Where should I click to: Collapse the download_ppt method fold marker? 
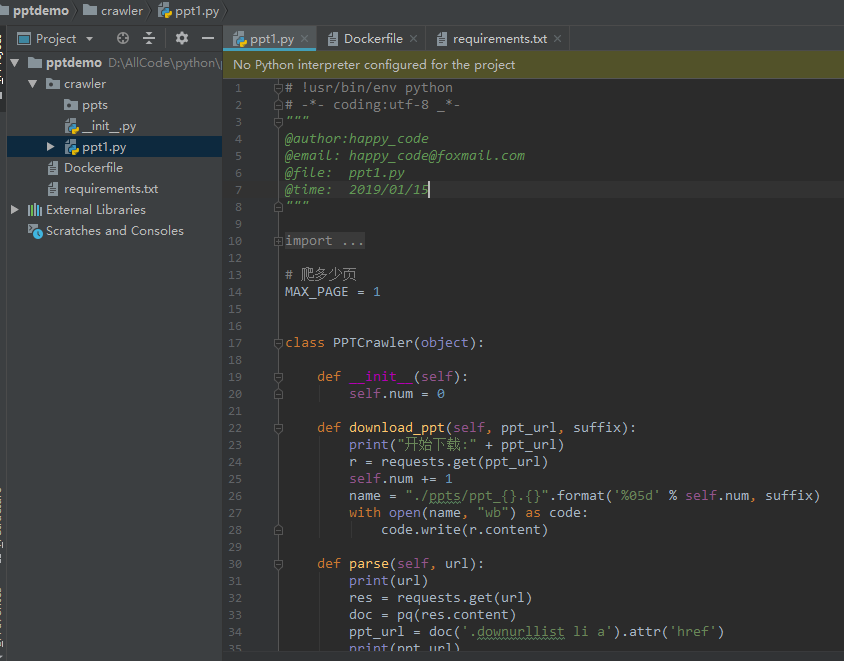(x=278, y=428)
